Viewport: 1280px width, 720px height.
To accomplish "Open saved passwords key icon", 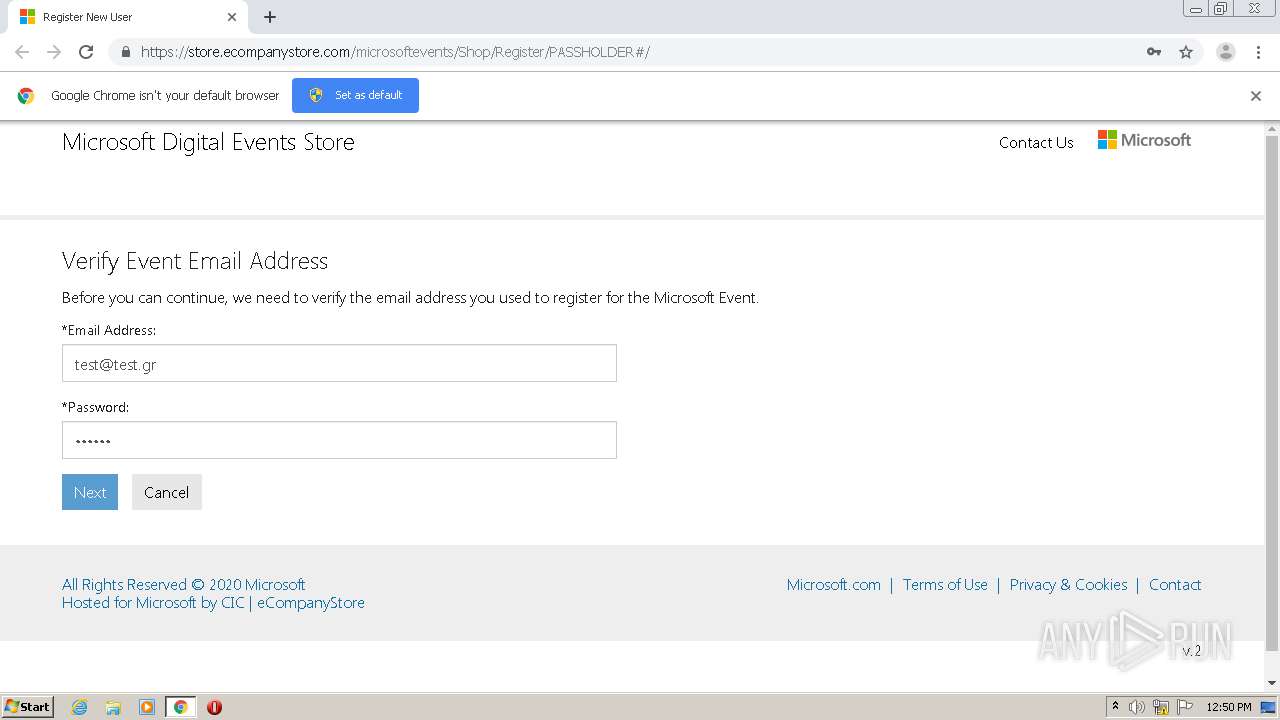I will (1154, 52).
